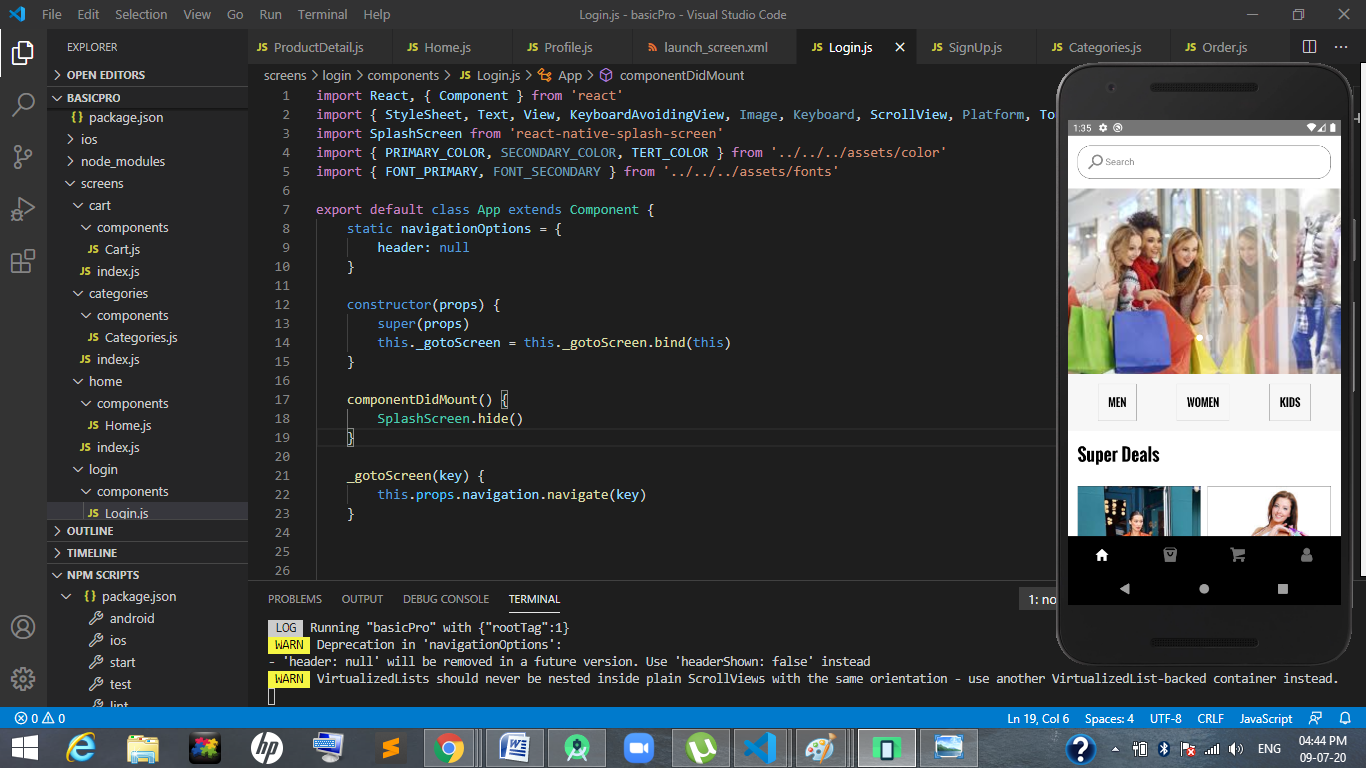The width and height of the screenshot is (1366, 768).
Task: Open the Terminal menu
Action: coord(322,15)
